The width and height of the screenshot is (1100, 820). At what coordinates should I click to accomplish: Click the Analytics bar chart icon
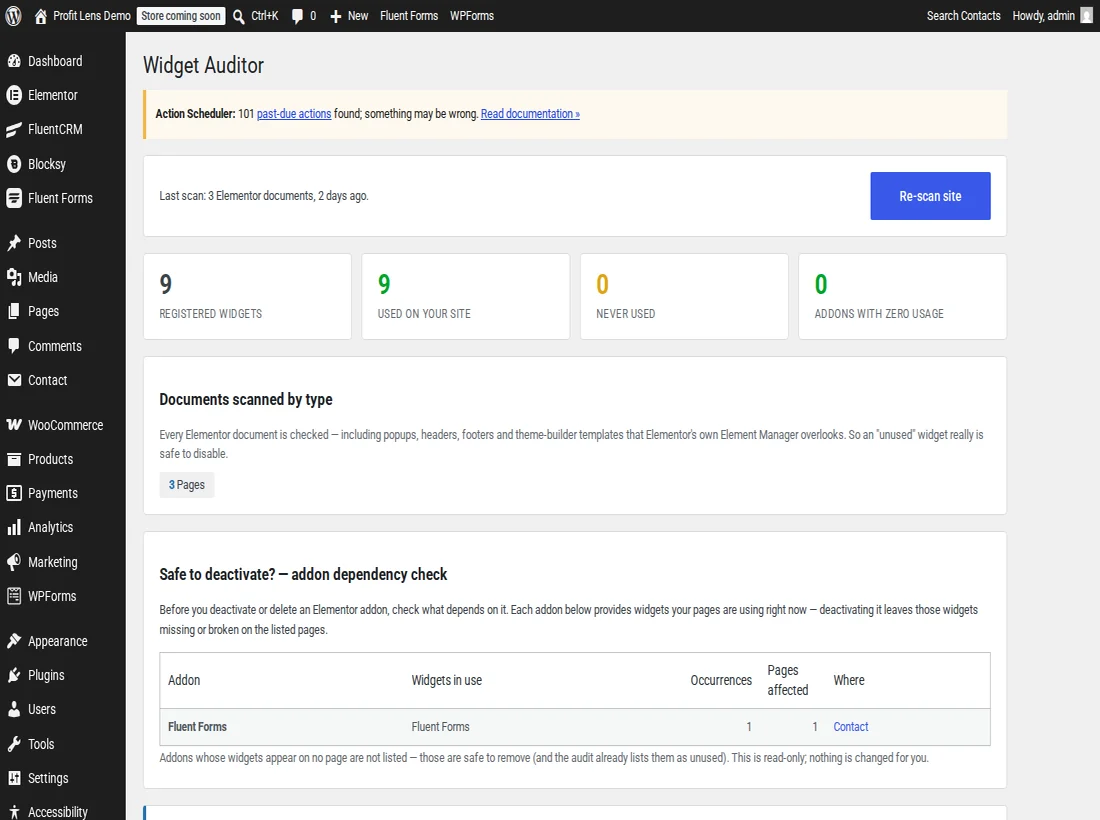coord(14,527)
